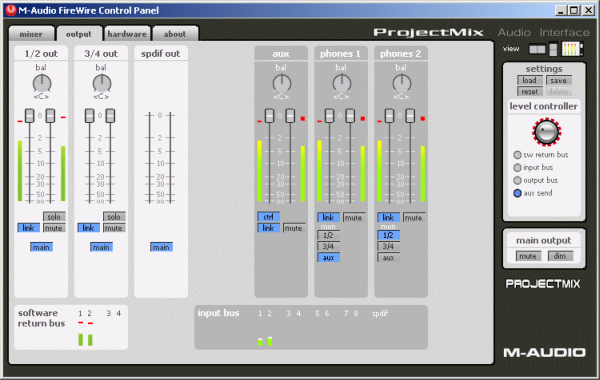Image resolution: width=600 pixels, height=380 pixels.
Task: Click the 'aux' channel header
Action: [281, 54]
